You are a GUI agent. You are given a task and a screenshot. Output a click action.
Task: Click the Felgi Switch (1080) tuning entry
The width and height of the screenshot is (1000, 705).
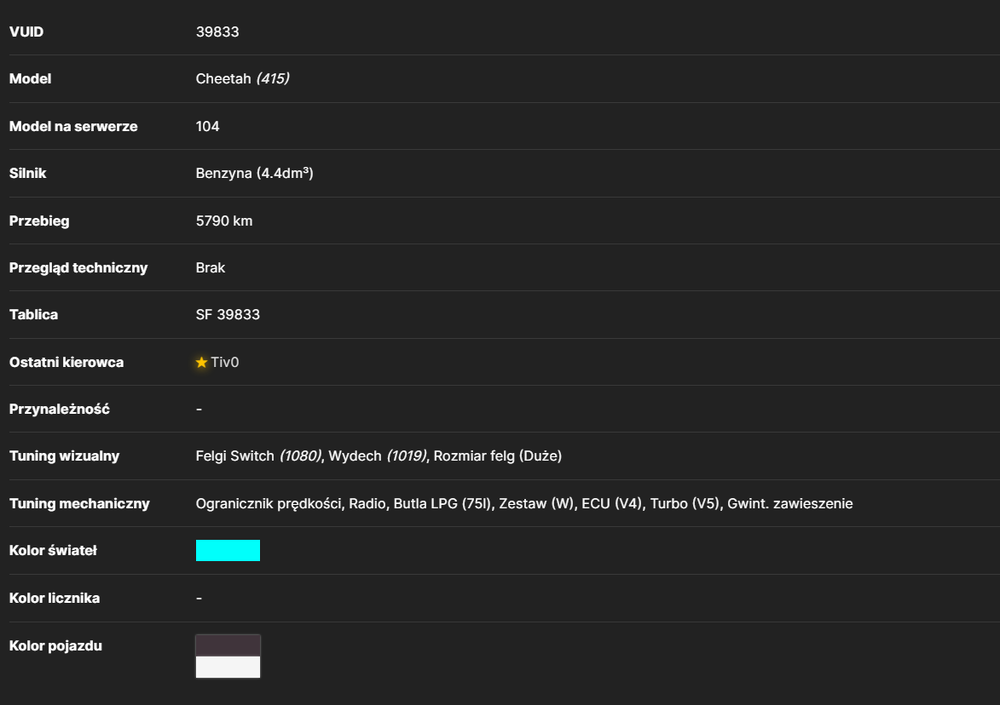pyautogui.click(x=258, y=456)
